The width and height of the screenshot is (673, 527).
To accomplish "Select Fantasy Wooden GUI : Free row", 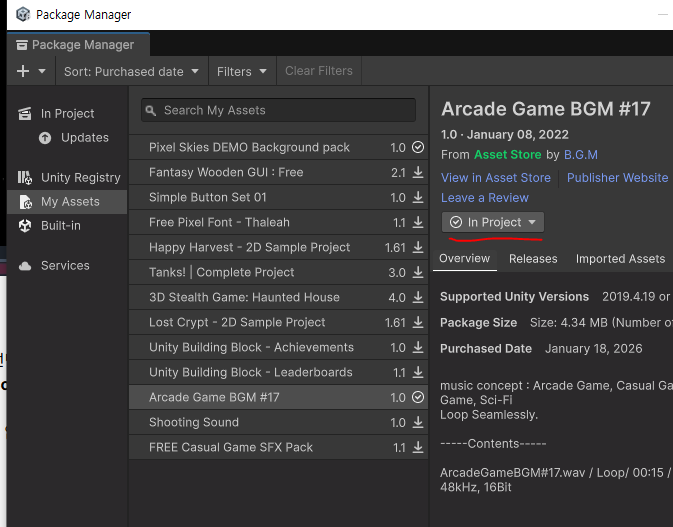I will [278, 173].
